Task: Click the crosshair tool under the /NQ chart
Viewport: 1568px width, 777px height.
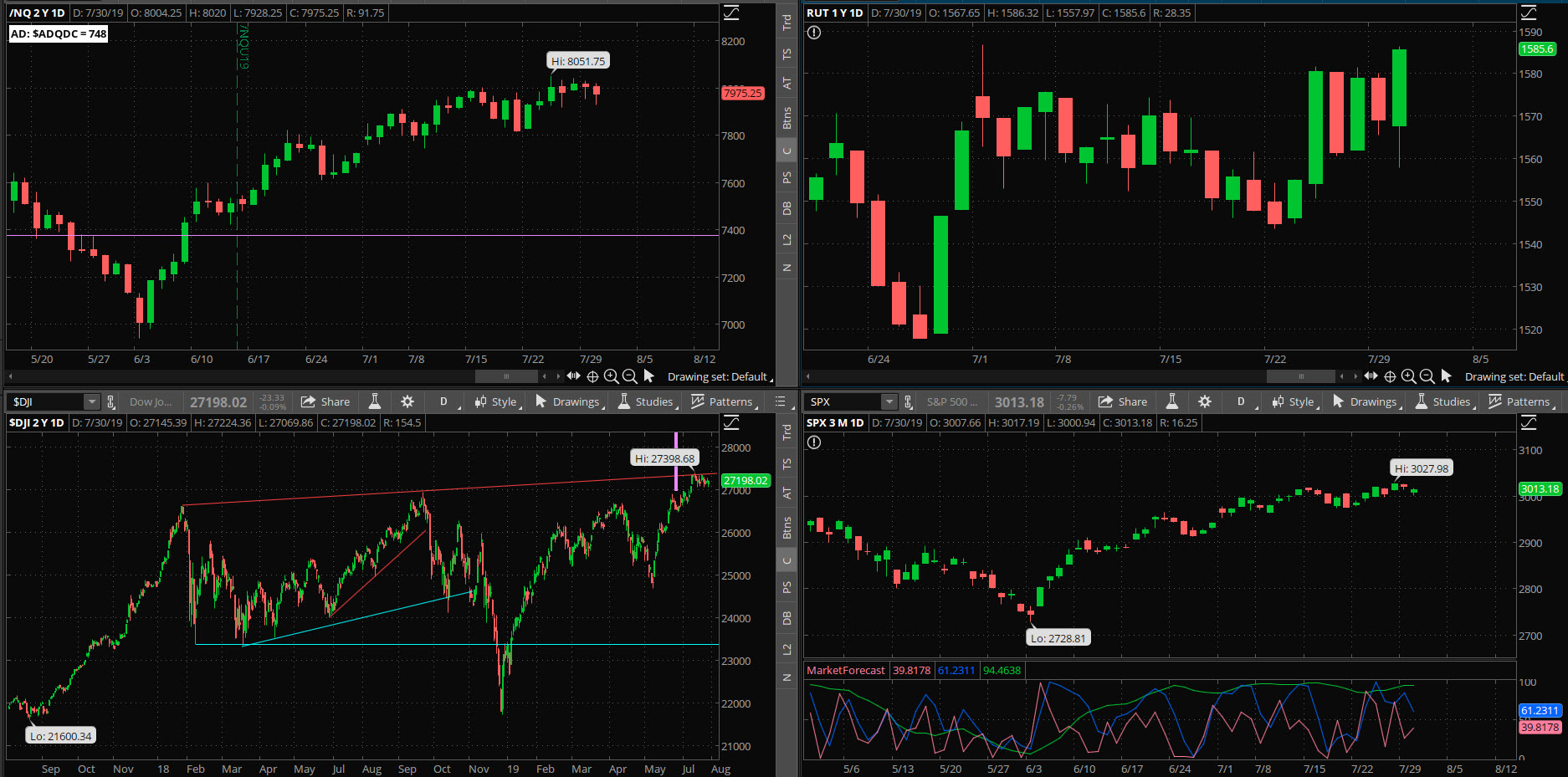Action: pyautogui.click(x=592, y=376)
